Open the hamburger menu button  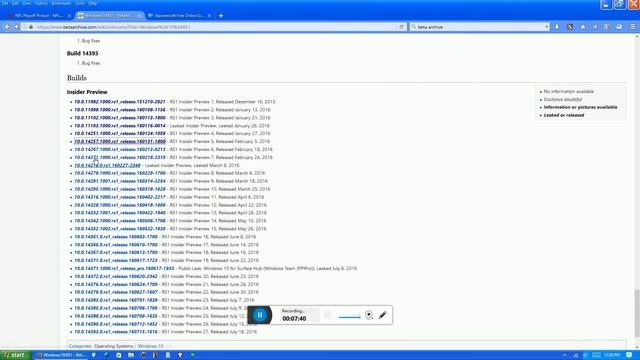click(633, 27)
